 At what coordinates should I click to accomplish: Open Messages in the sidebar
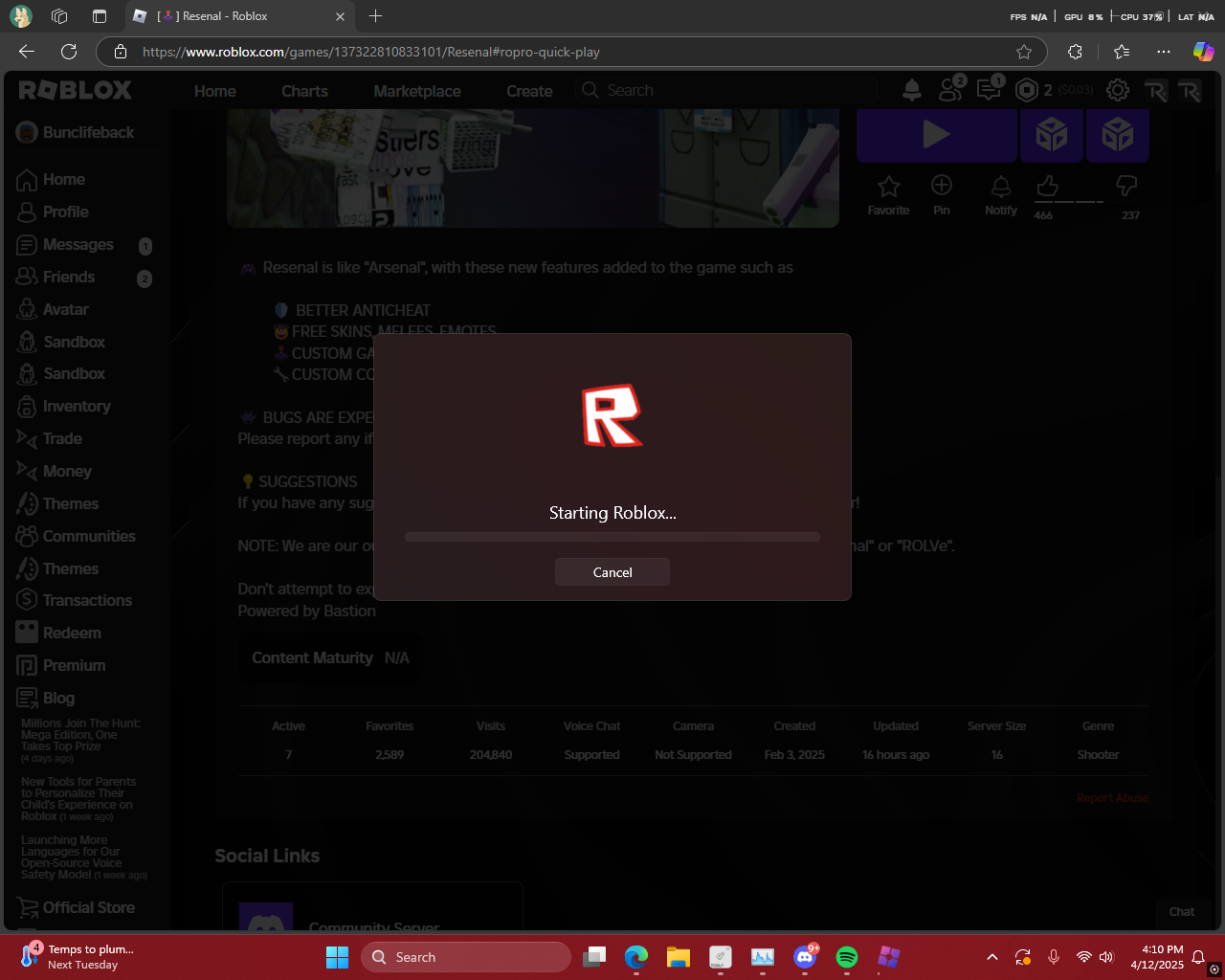(x=78, y=244)
